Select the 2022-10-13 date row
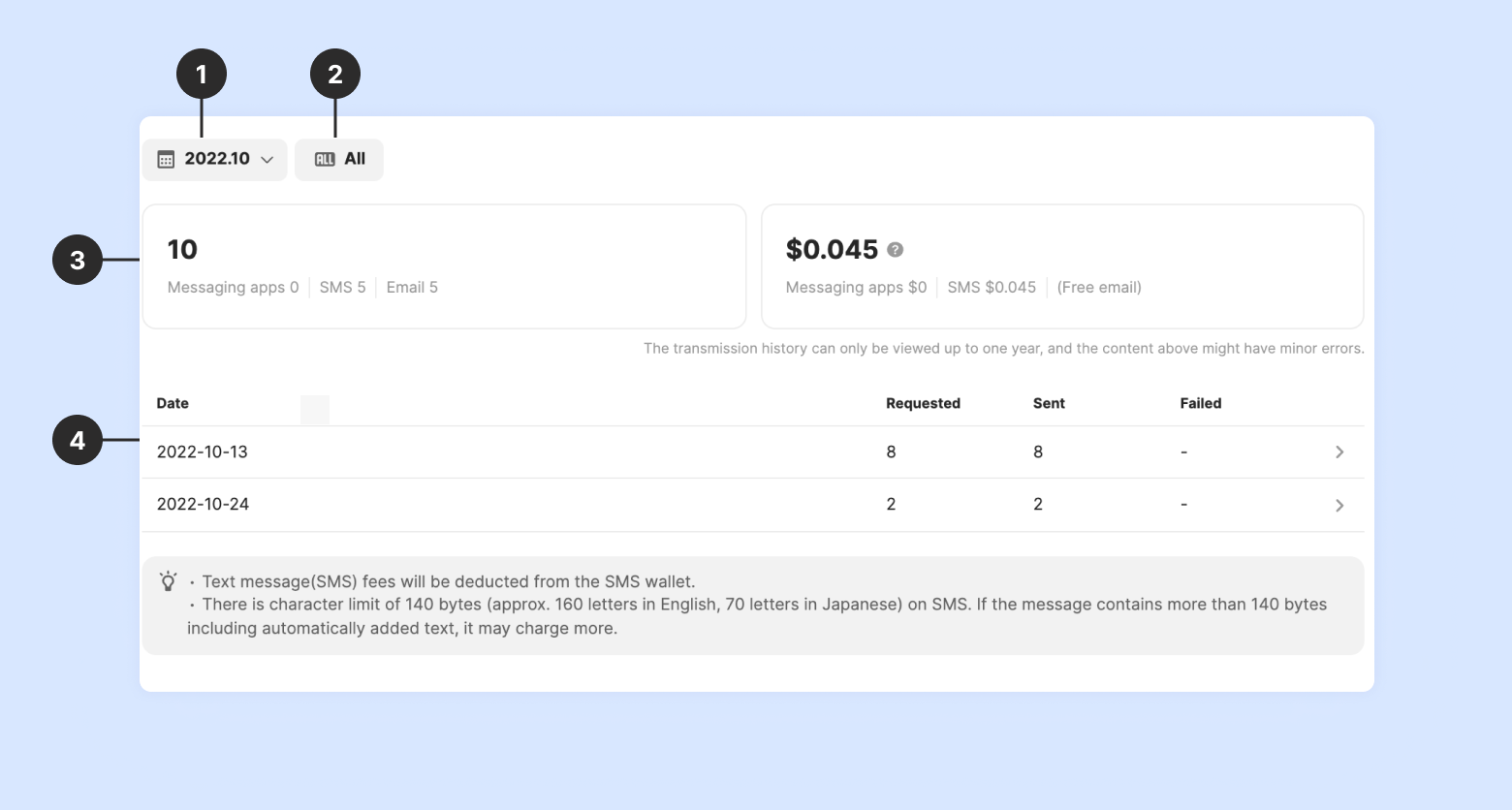The width and height of the screenshot is (1512, 810). click(203, 452)
